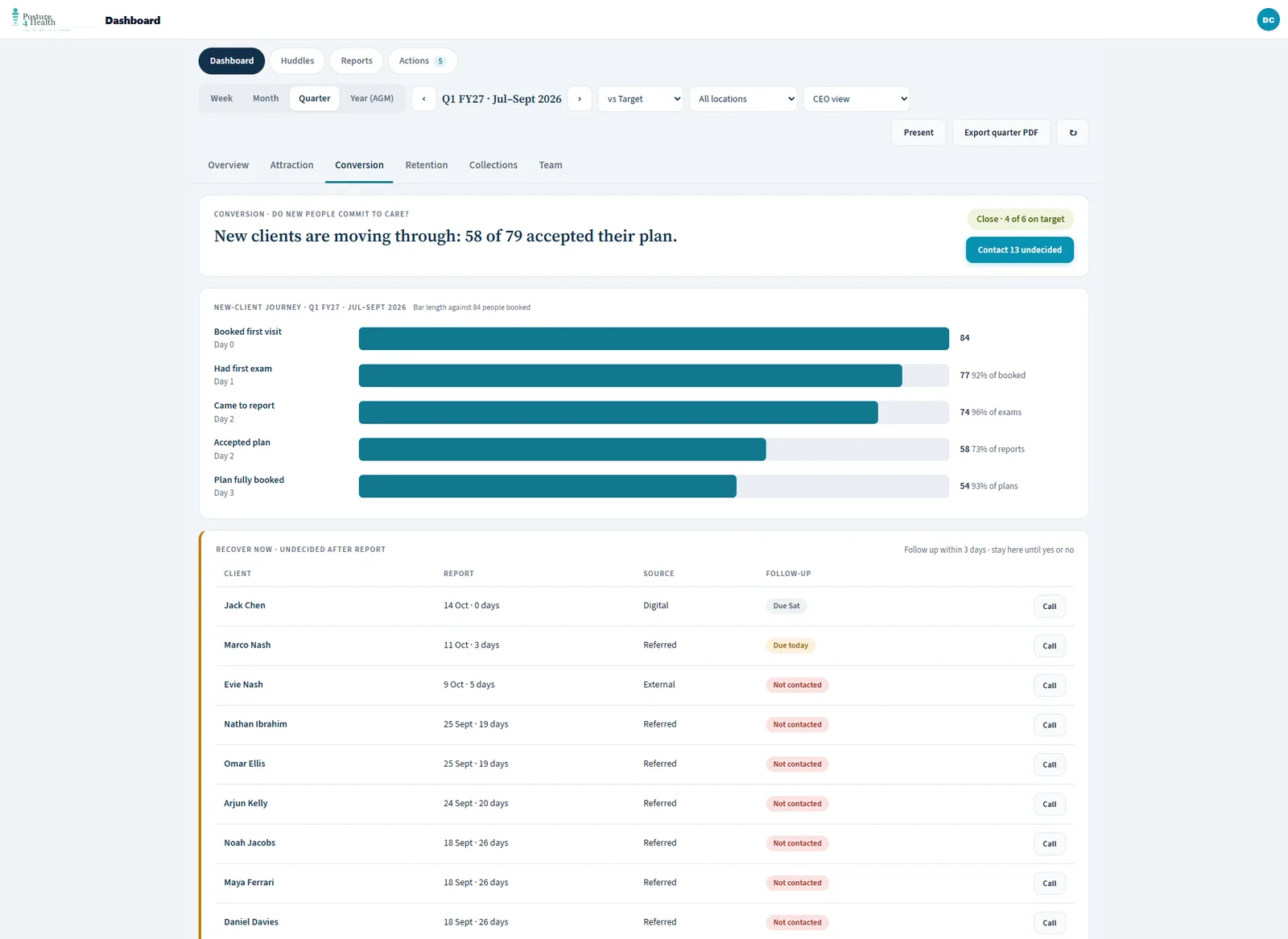This screenshot has height=939, width=1288.
Task: Click the Accepted plan funnel bar
Action: point(562,449)
